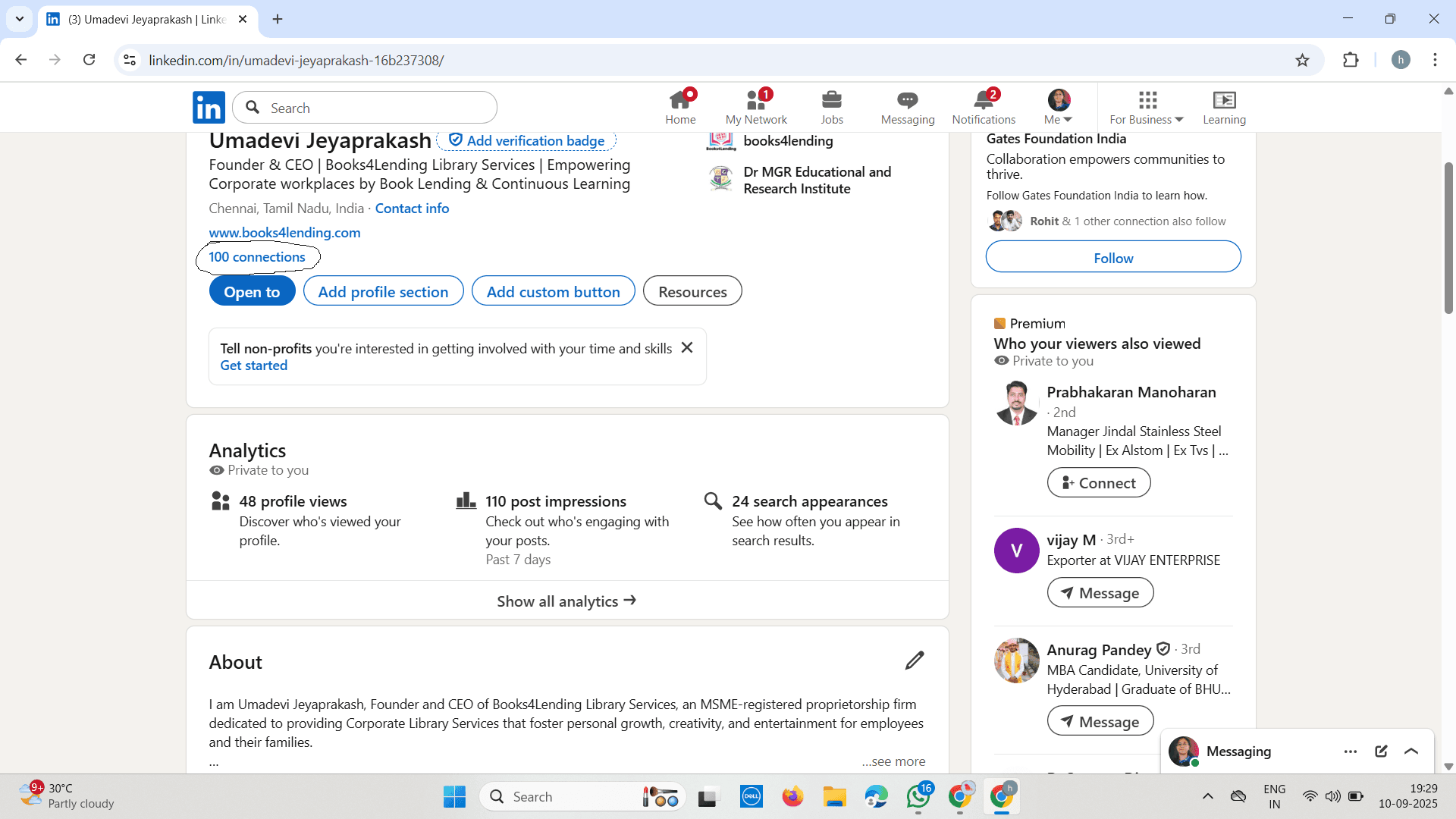Open 110 post impressions analytics
The image size is (1456, 819).
556,501
